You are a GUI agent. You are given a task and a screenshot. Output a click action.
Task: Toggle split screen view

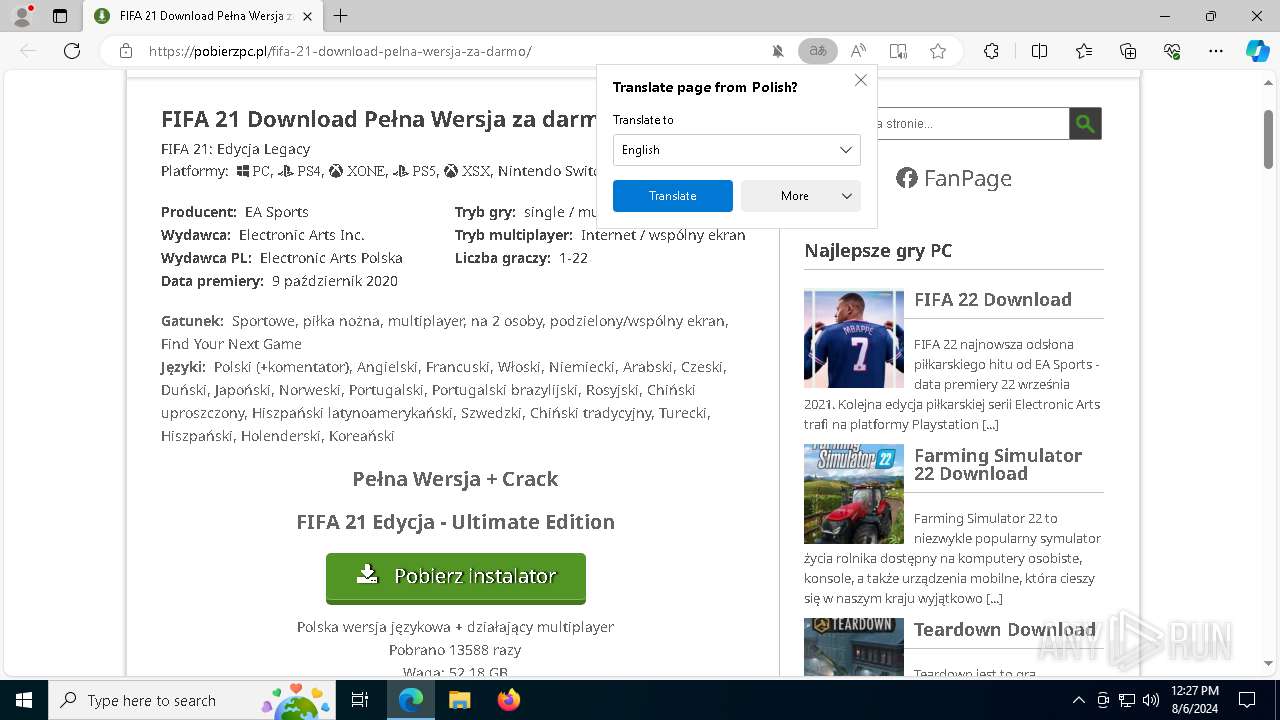(1039, 51)
